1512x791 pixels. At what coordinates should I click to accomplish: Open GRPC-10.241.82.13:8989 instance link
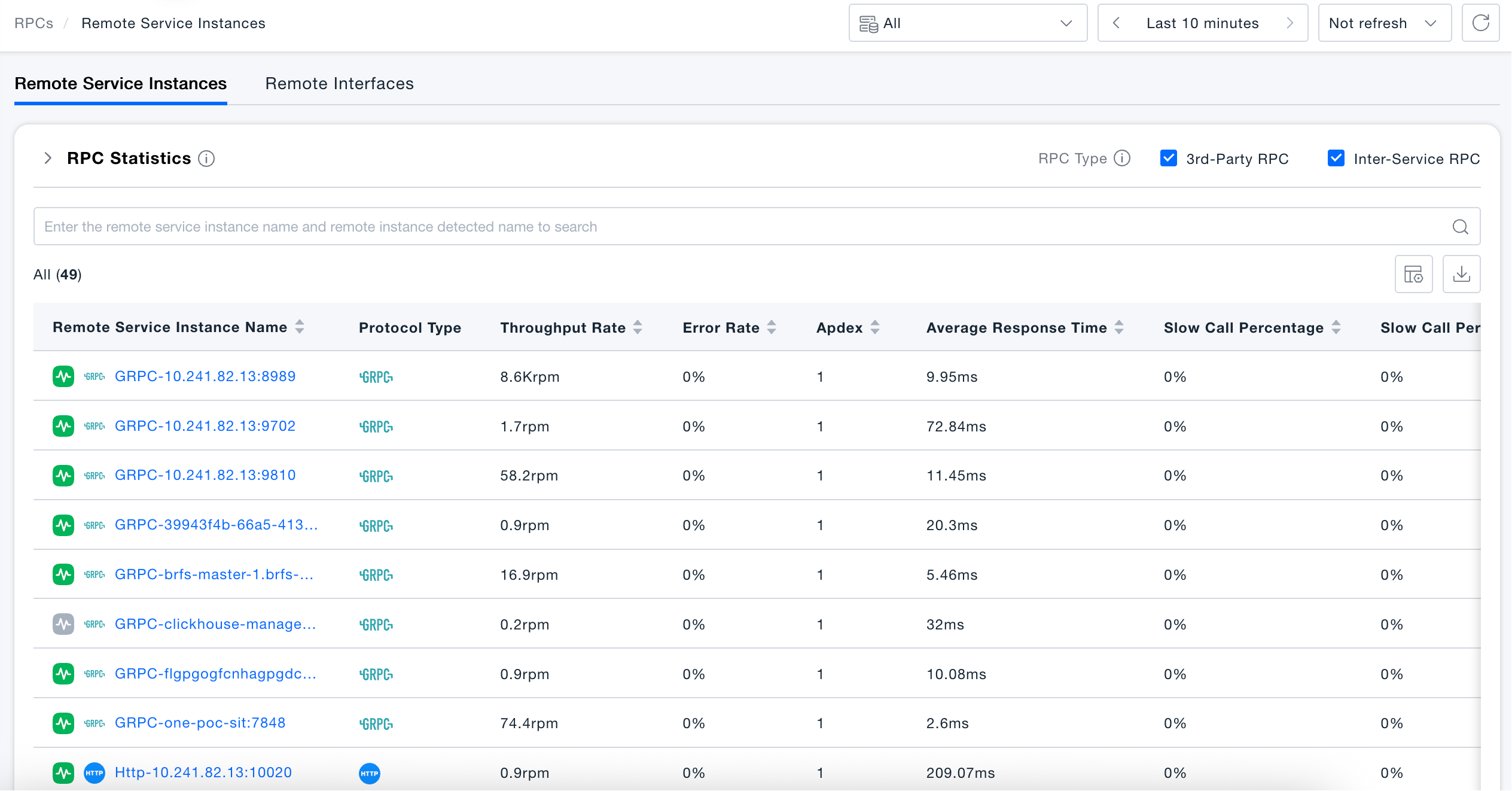coord(205,376)
